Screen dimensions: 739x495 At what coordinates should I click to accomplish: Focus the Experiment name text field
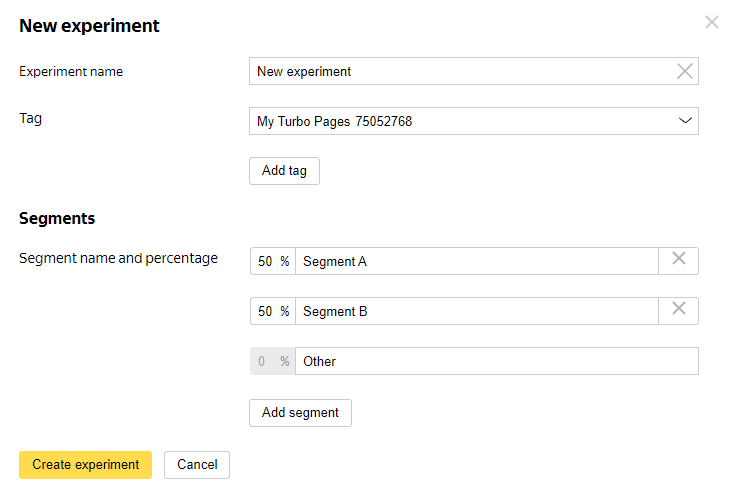(460, 71)
